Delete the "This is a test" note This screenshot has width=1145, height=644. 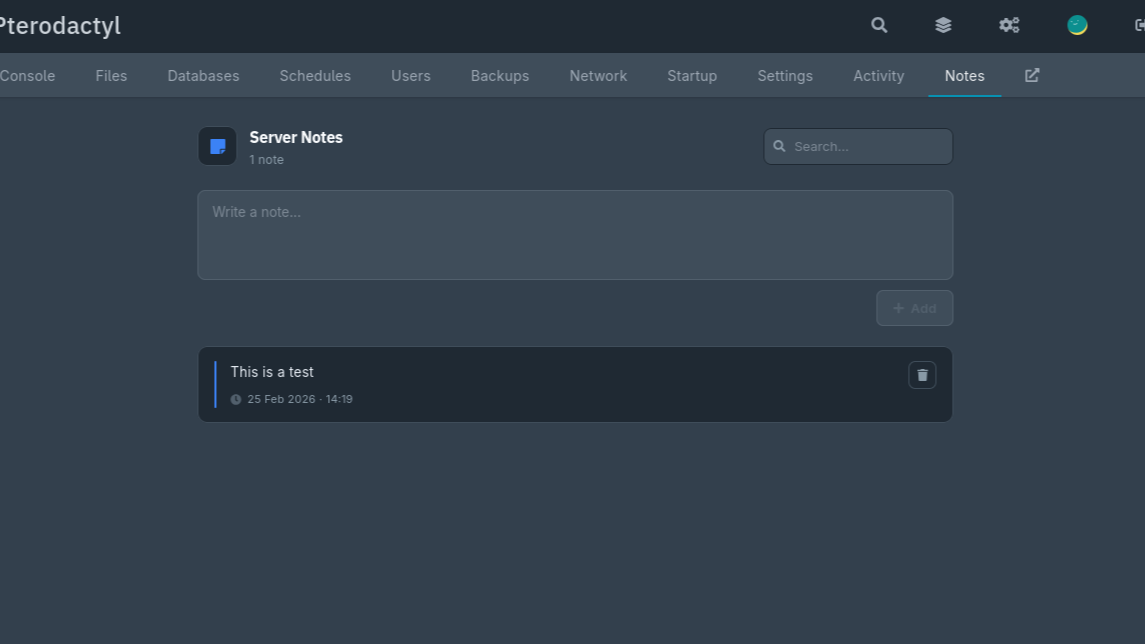click(x=922, y=375)
